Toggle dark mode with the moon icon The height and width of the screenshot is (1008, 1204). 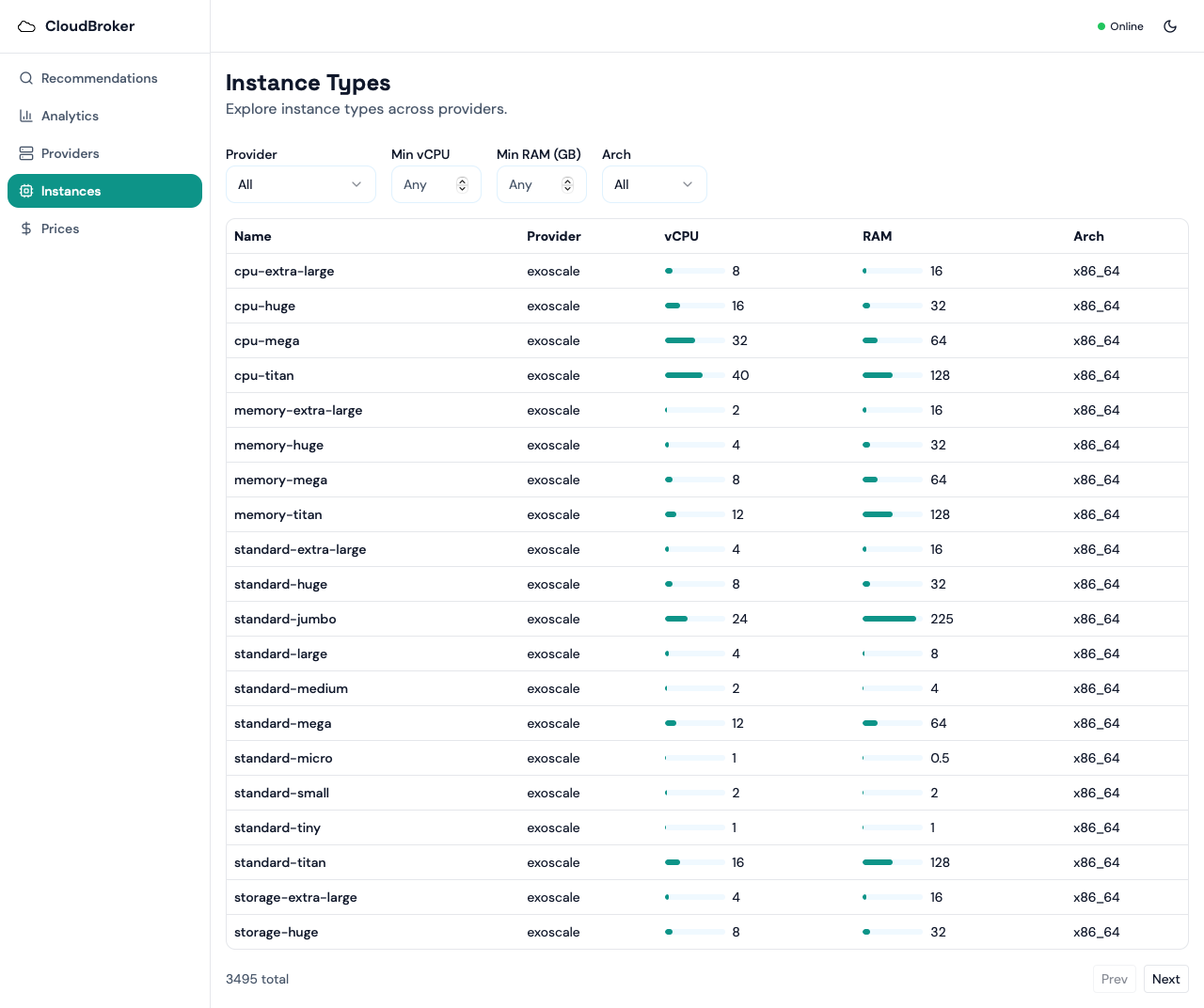click(x=1170, y=26)
